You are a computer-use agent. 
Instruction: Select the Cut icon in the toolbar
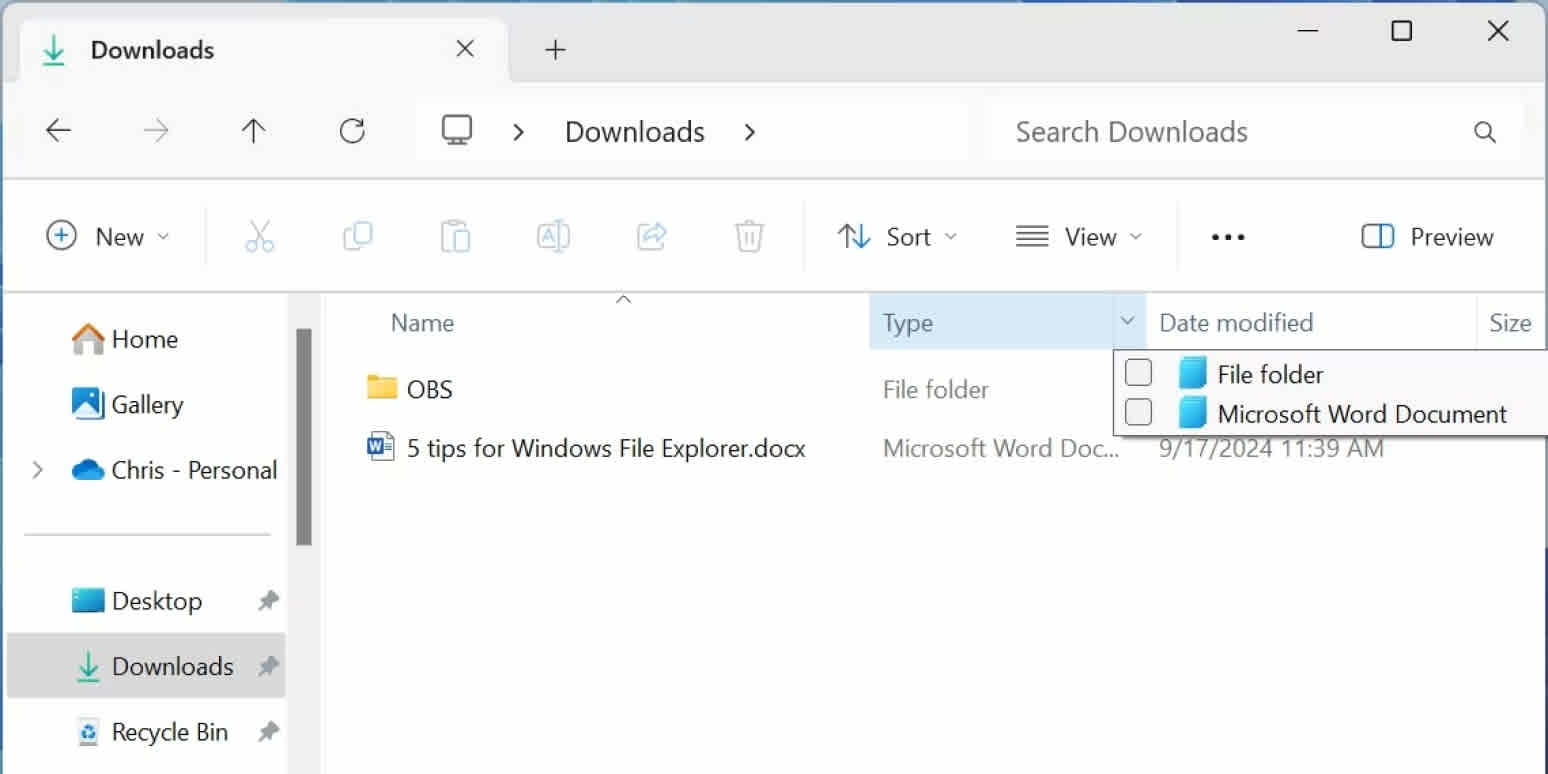[259, 236]
